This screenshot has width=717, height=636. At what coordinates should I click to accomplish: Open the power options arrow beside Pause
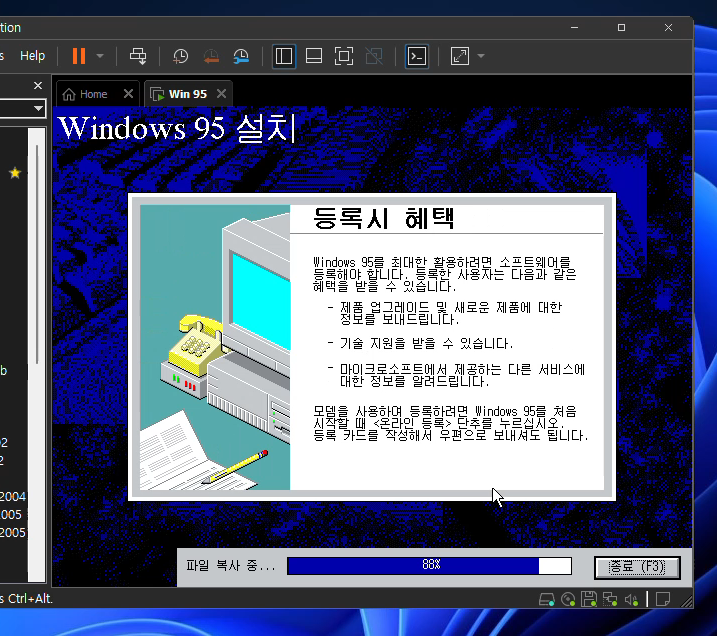coord(100,56)
